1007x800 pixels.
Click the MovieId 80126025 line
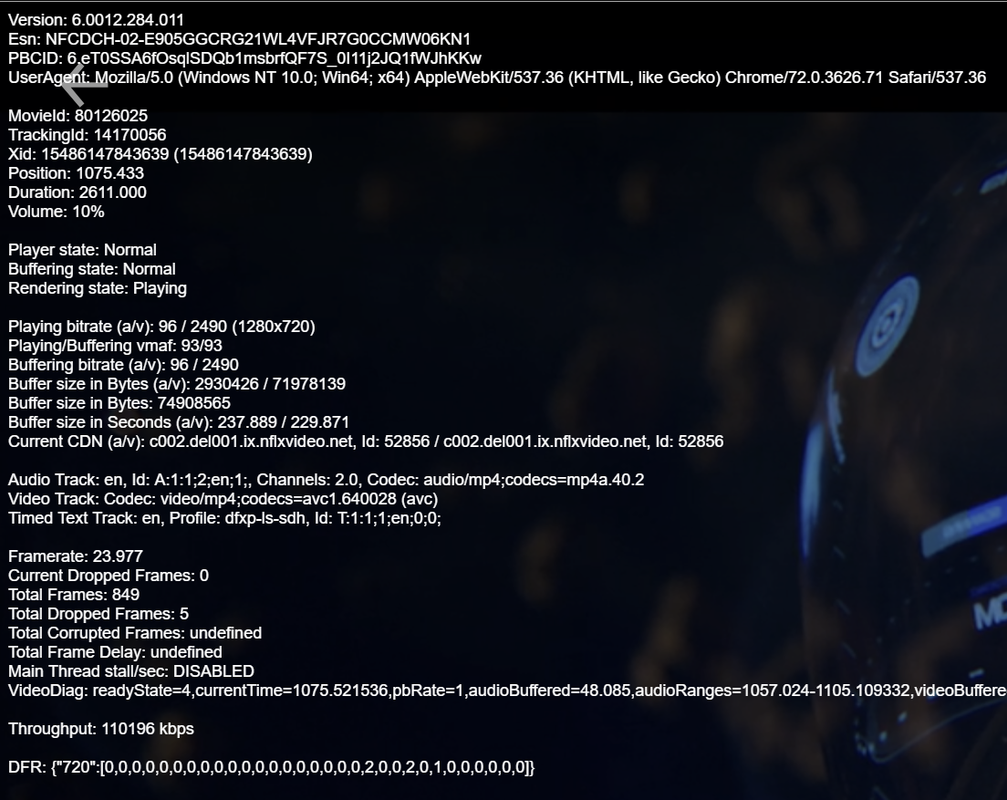click(x=78, y=116)
